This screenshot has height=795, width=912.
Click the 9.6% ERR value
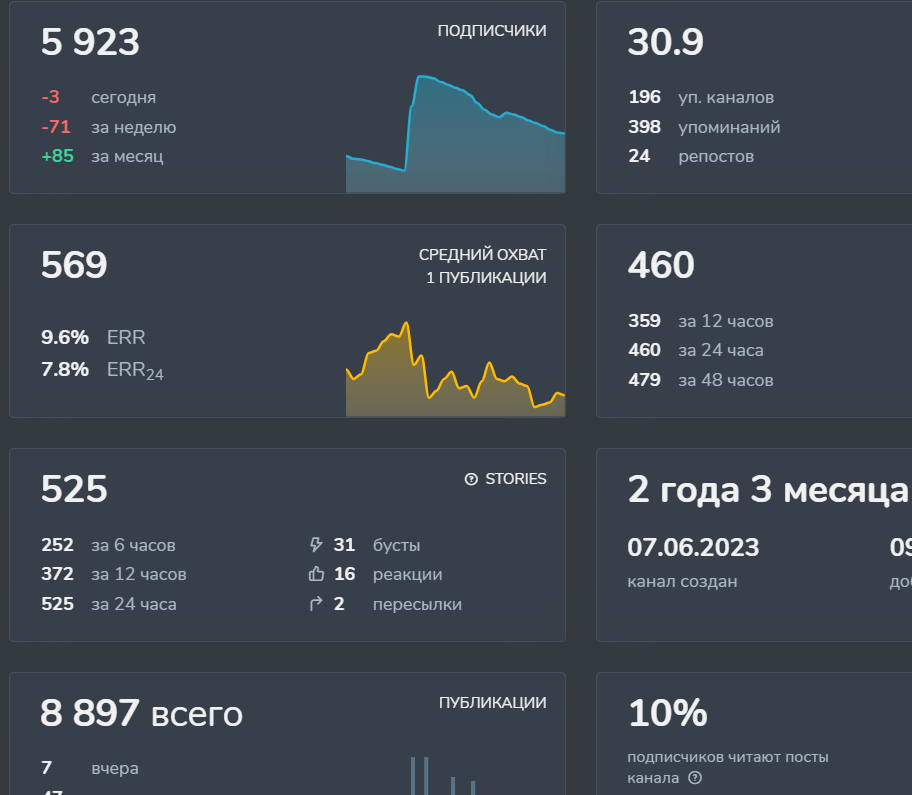93,337
